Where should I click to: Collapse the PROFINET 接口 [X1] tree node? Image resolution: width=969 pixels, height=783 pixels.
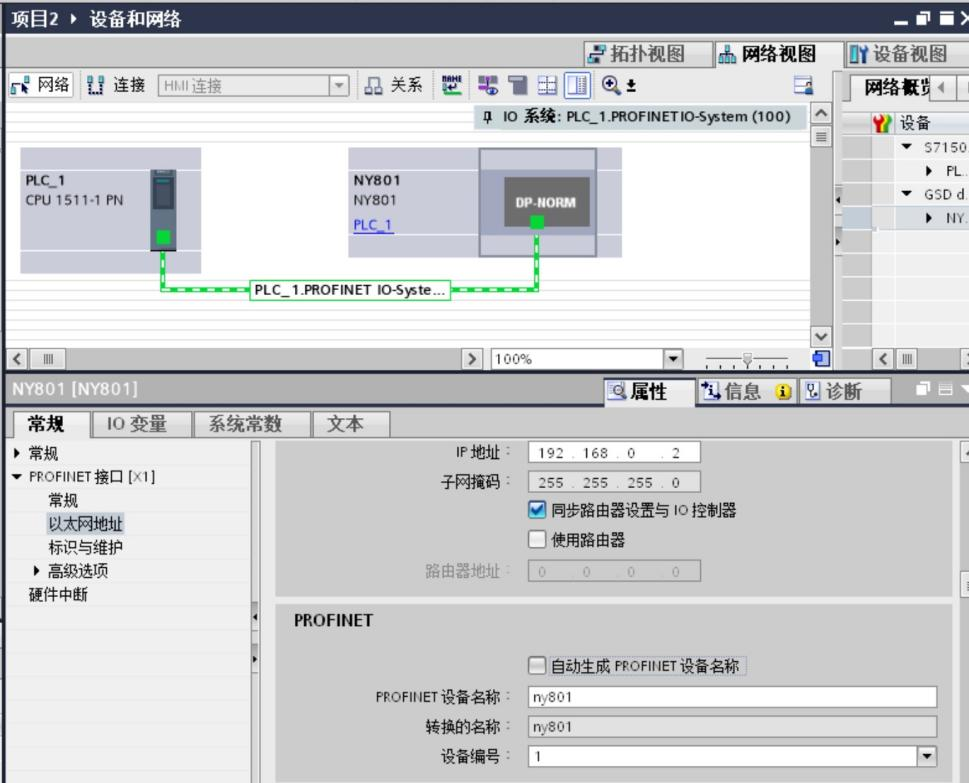pos(17,476)
